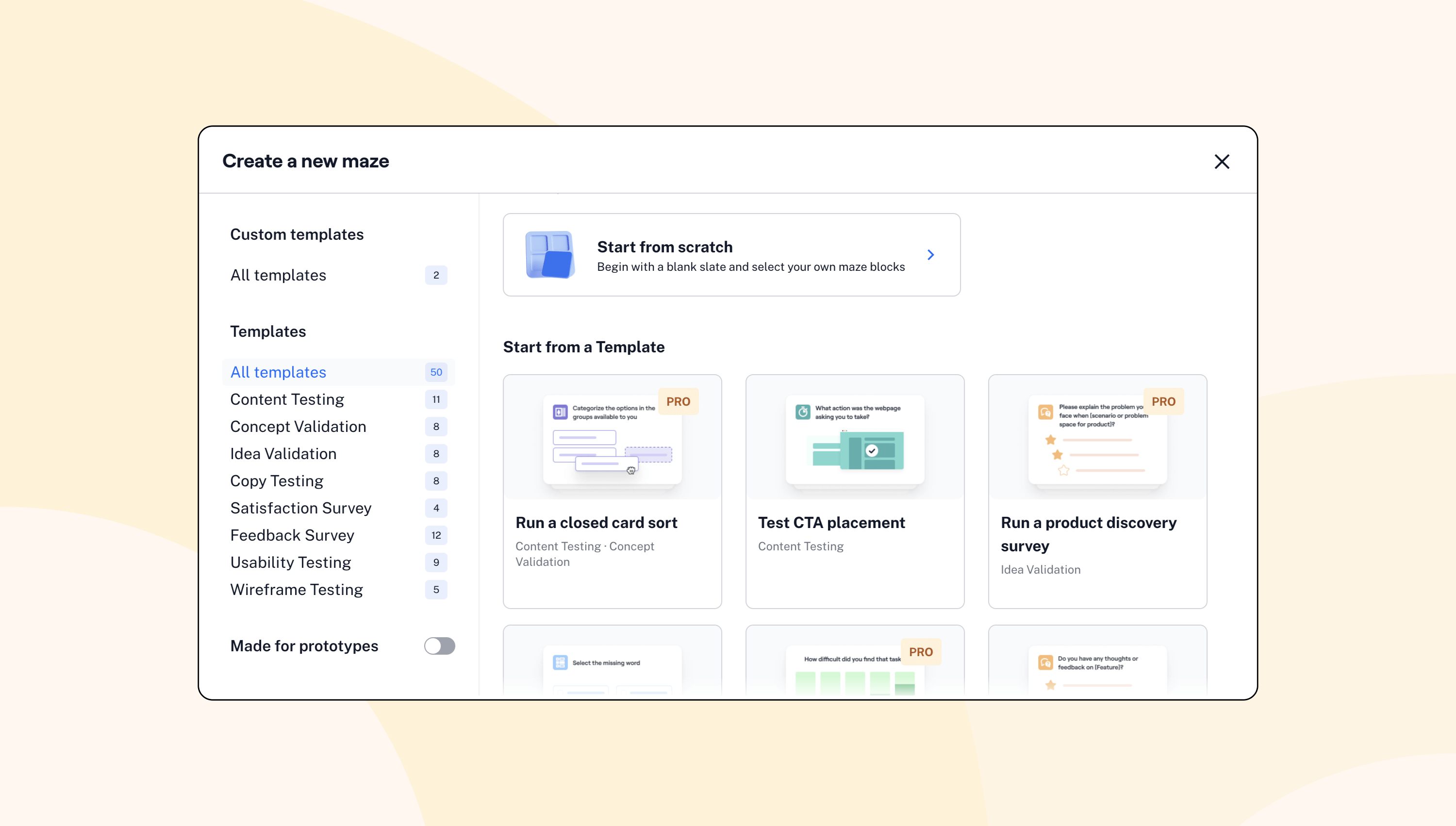Select Wireframe Testing category

[296, 590]
